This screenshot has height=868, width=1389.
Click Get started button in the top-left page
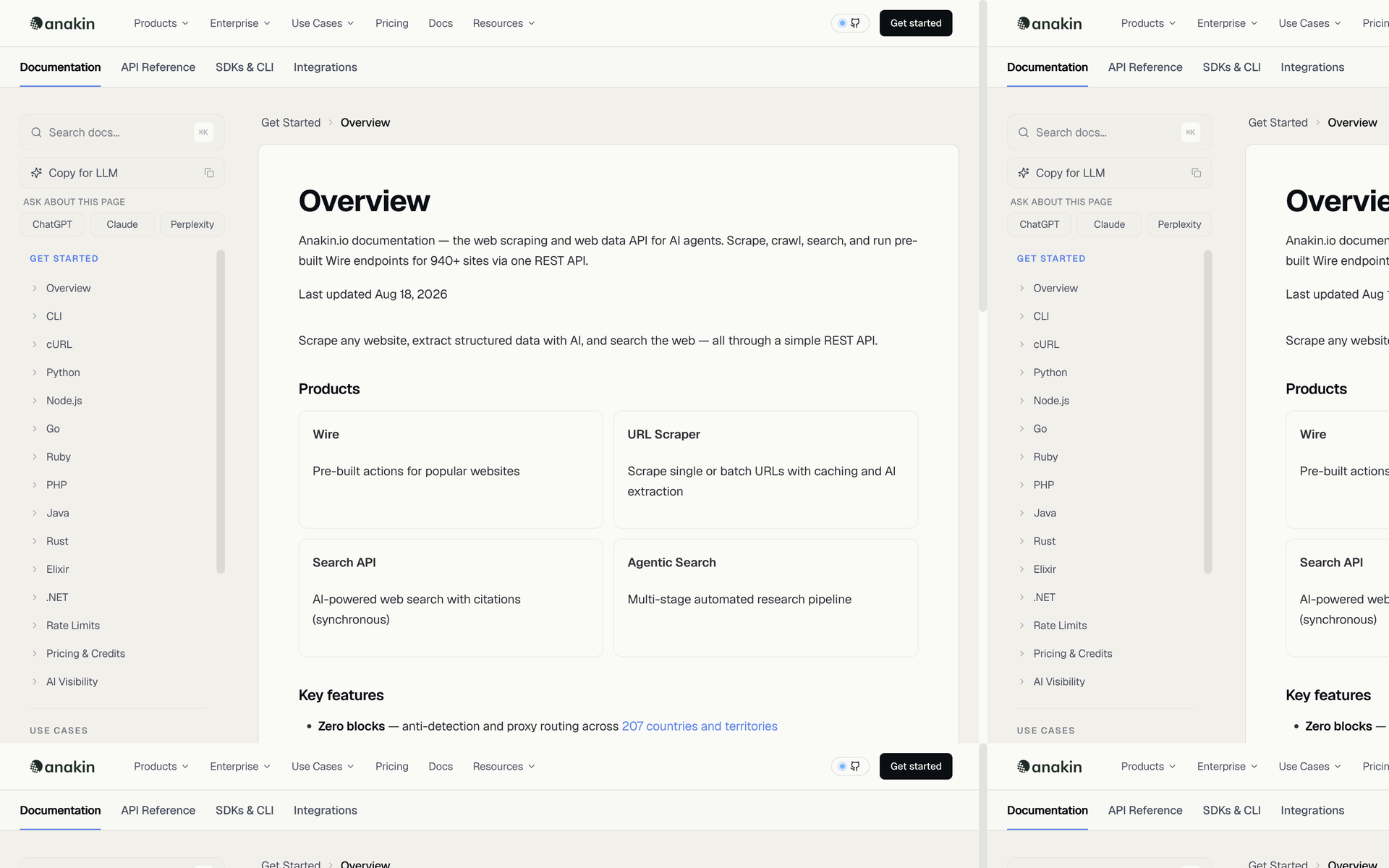[x=916, y=23]
